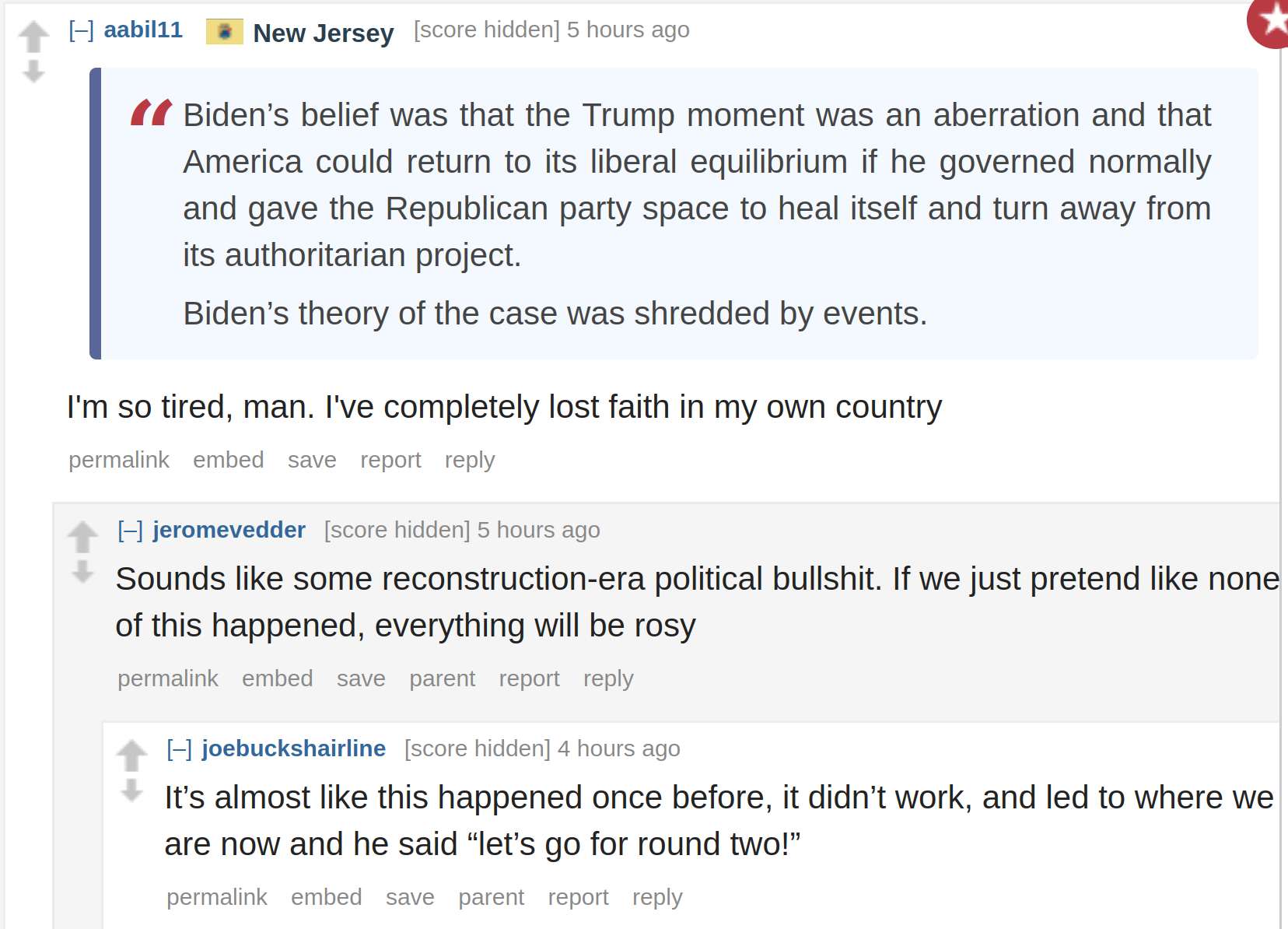Go to parent of joebuckshairline's comment
This screenshot has width=1288, height=929.
tap(491, 897)
